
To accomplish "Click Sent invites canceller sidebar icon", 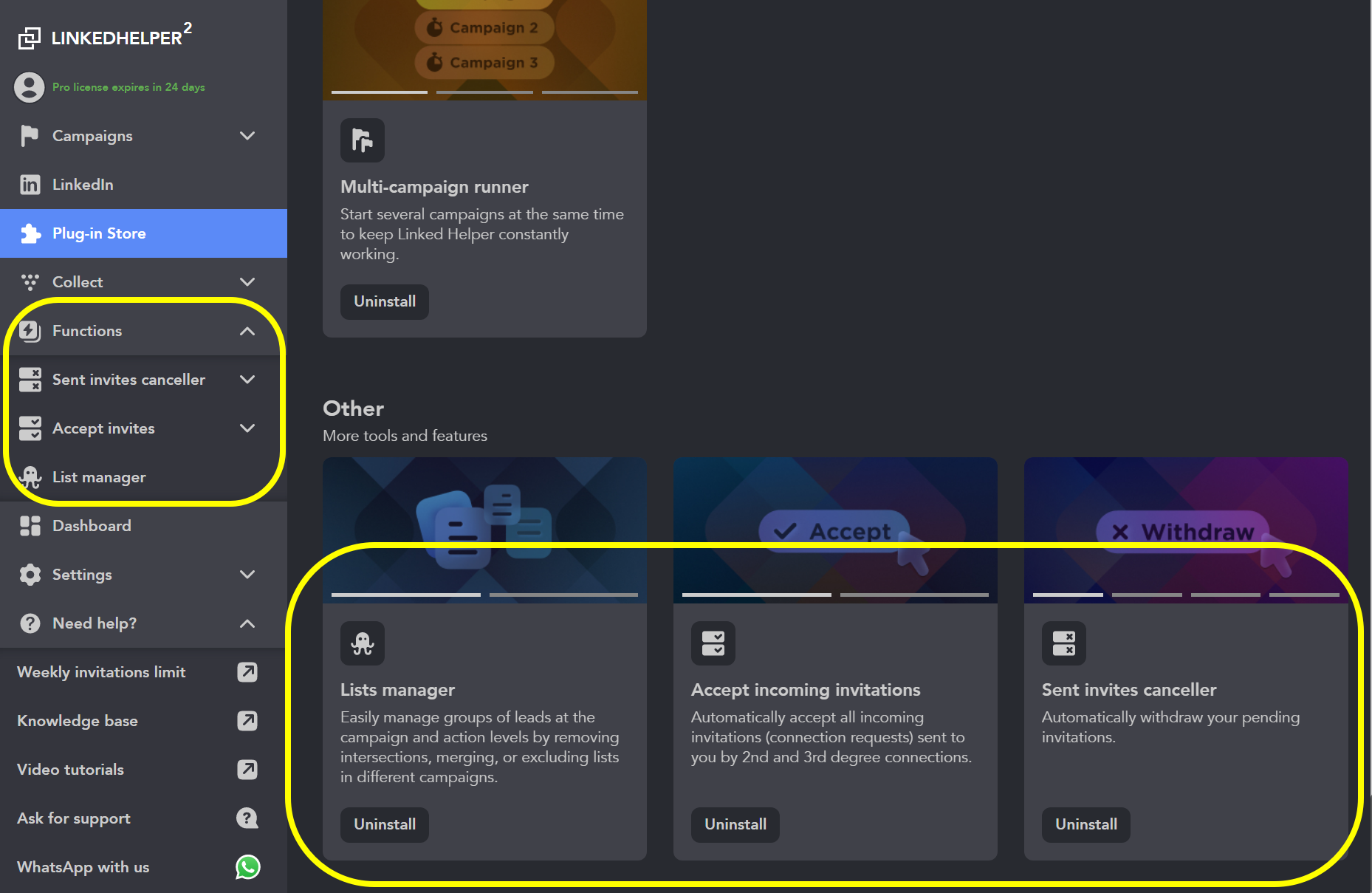I will point(30,380).
